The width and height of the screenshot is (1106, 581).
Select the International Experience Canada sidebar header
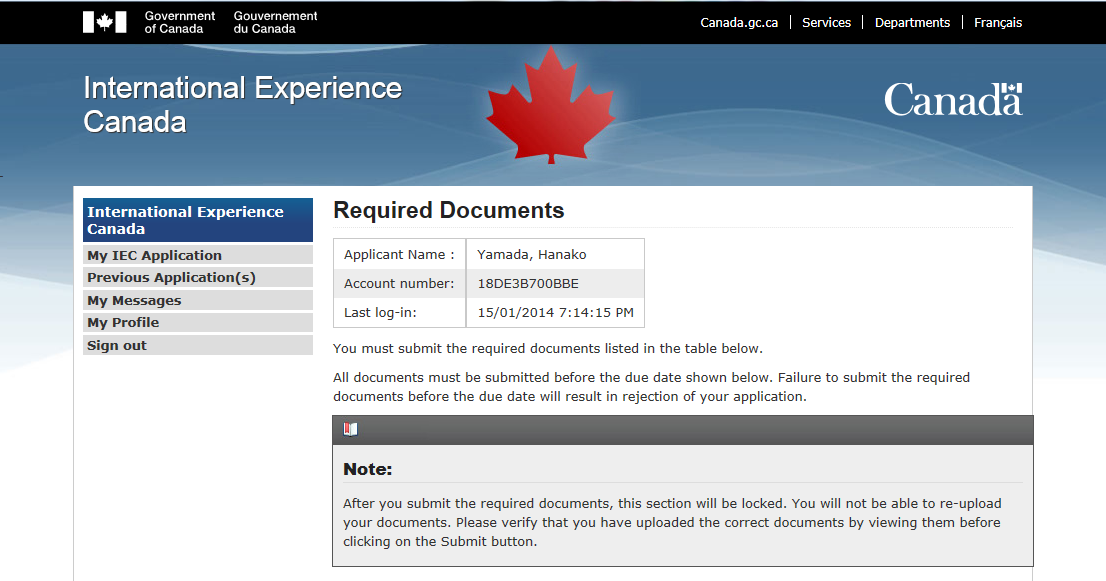(198, 220)
